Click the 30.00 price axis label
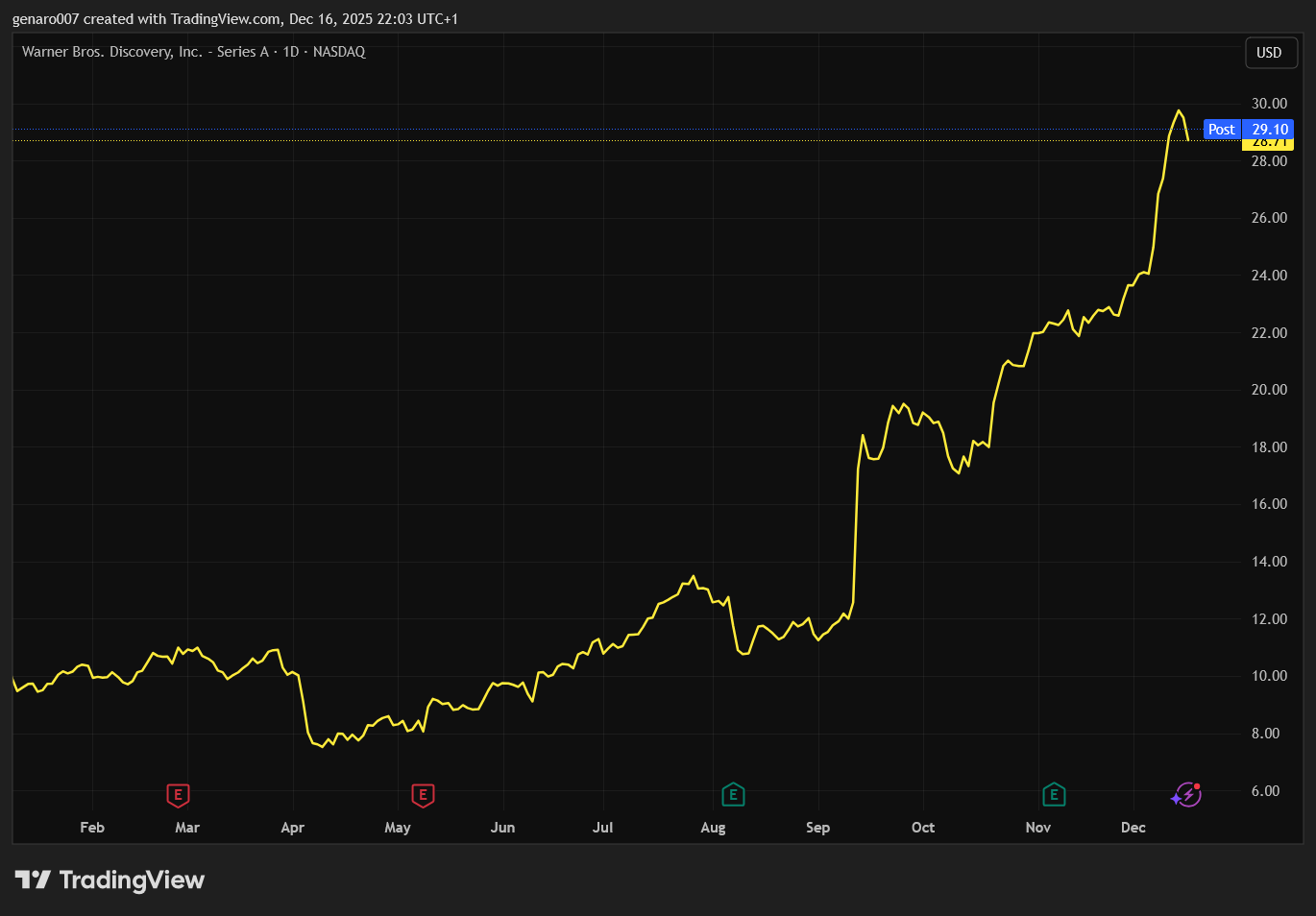Viewport: 1316px width, 916px height. pyautogui.click(x=1269, y=104)
